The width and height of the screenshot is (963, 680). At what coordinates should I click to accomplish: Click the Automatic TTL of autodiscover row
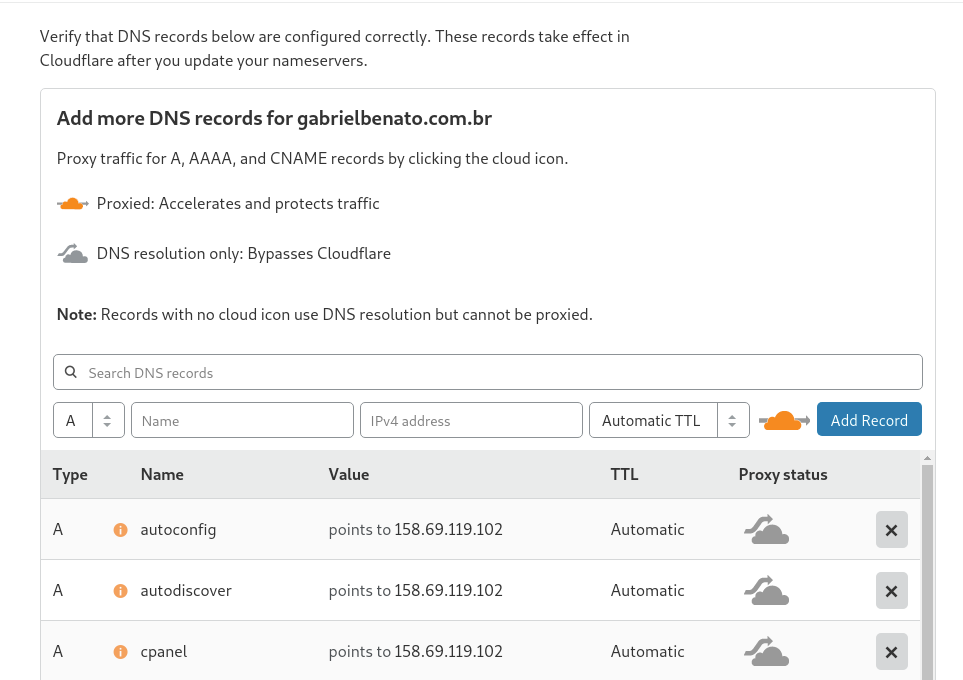[x=647, y=590]
